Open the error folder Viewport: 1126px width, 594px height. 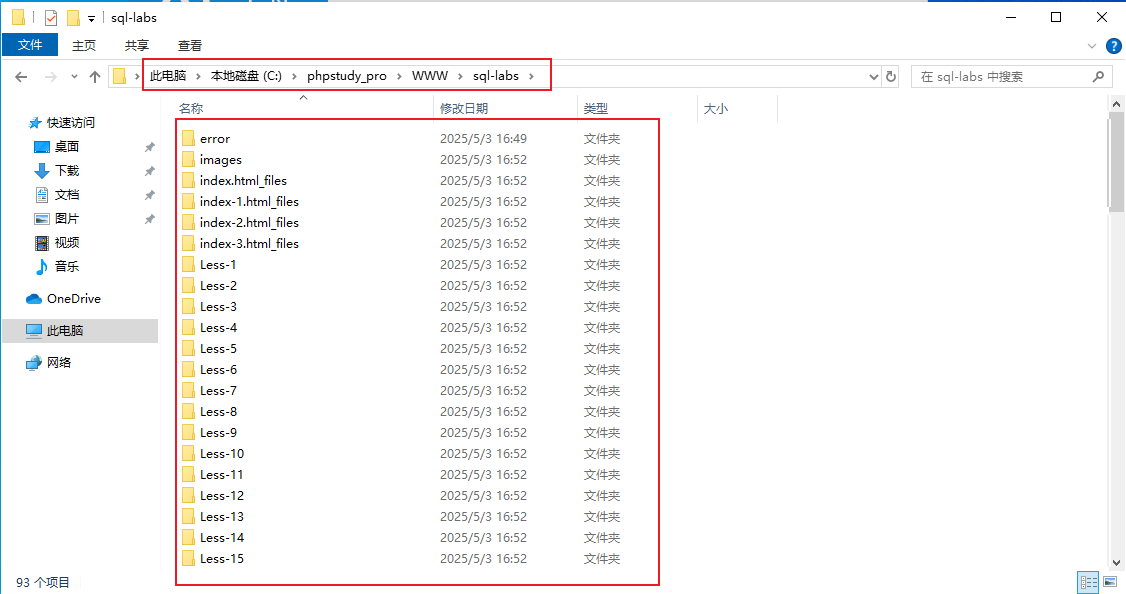tap(215, 139)
